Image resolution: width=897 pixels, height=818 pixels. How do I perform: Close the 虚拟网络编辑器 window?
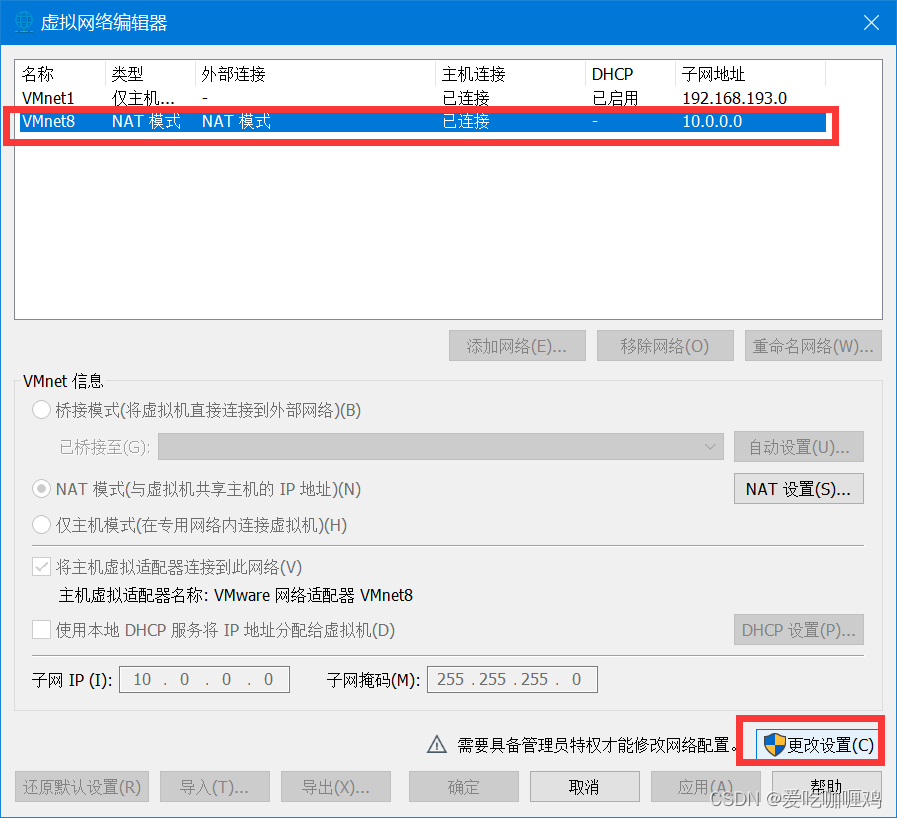point(871,23)
